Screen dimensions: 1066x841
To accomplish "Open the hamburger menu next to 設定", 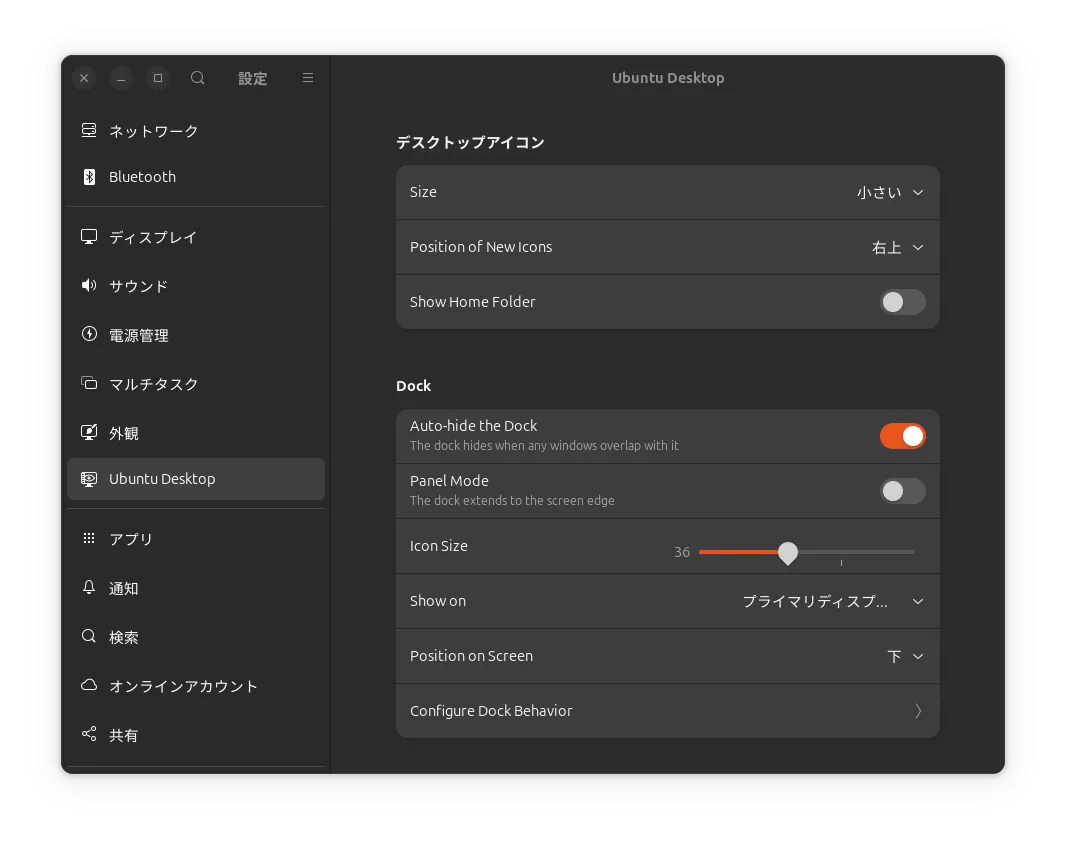I will (x=308, y=78).
